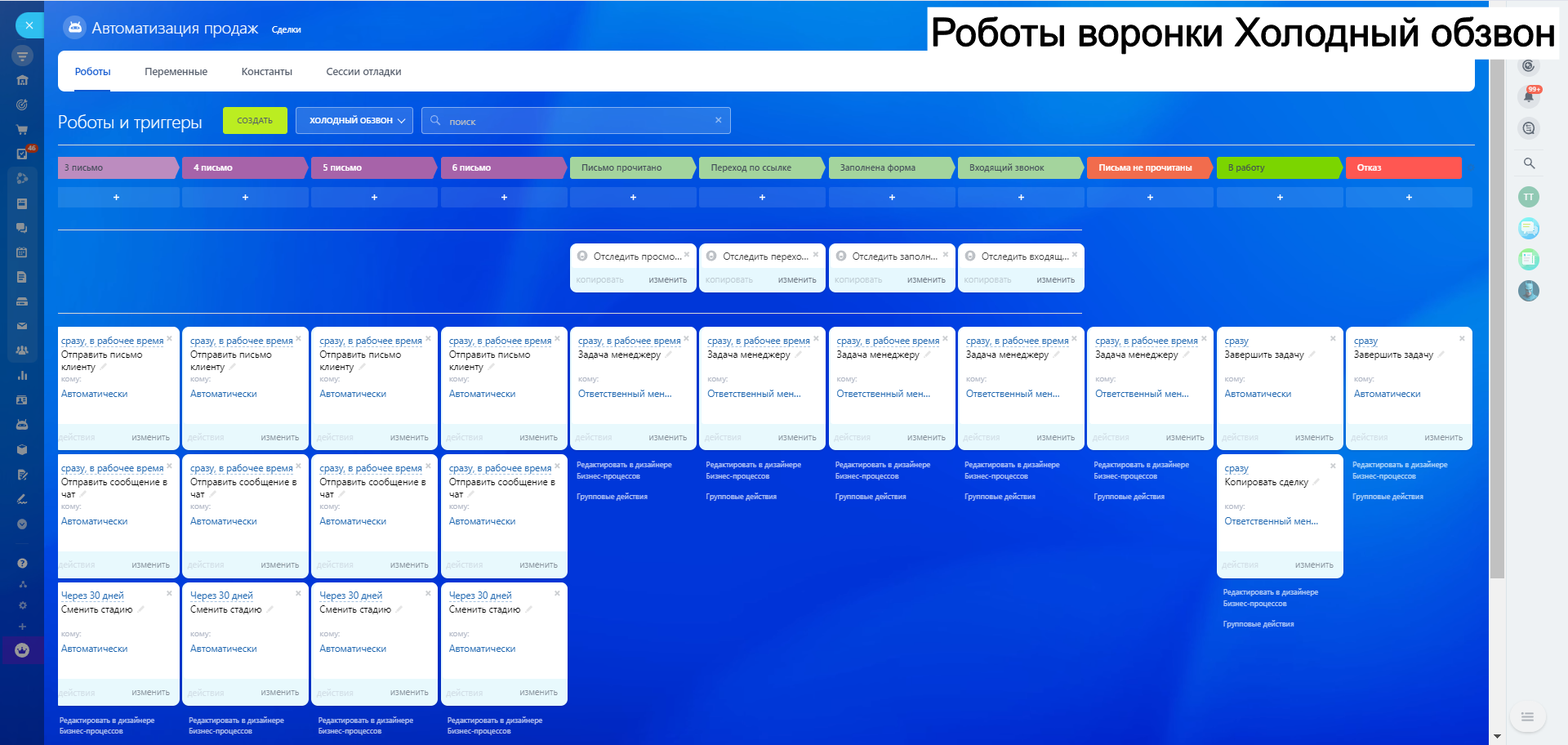
Task: Add a robot under 4 письмо stage
Action: coord(245,197)
